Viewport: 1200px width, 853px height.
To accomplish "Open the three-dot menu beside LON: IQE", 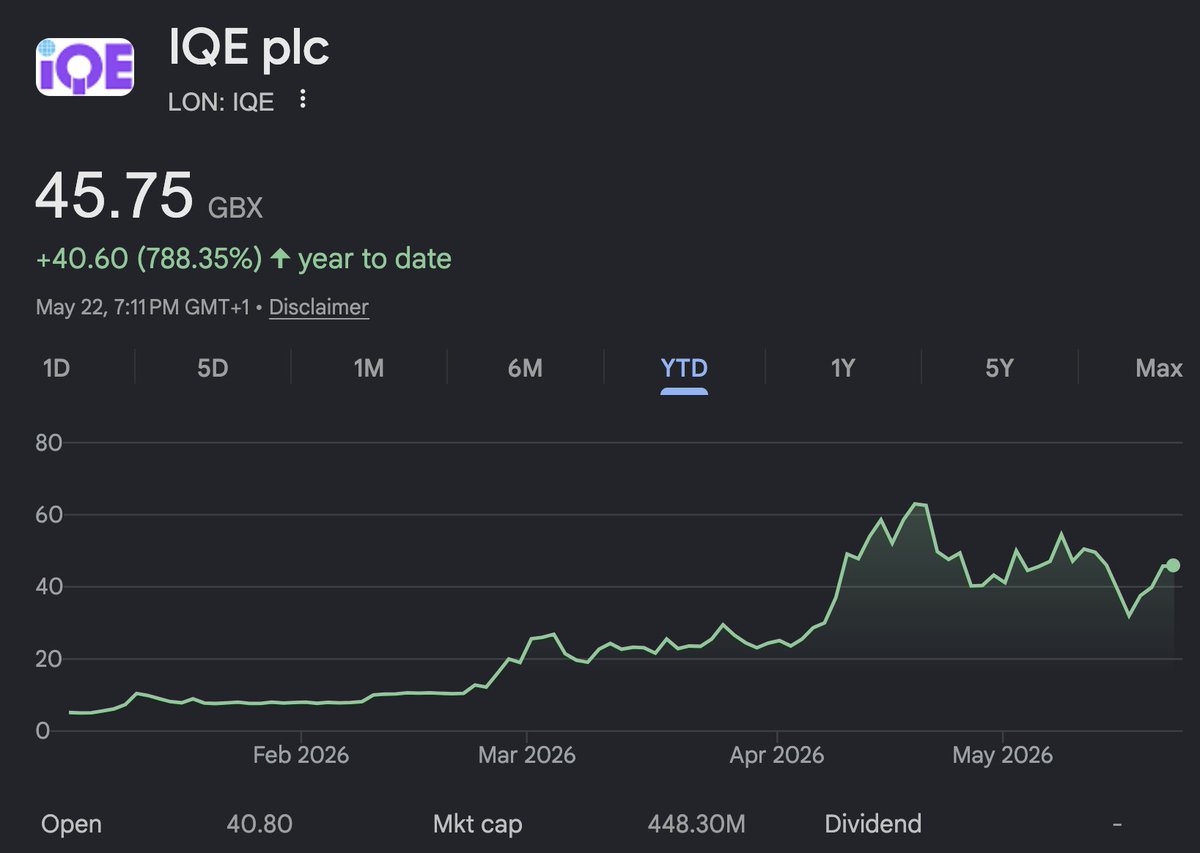I will 304,100.
